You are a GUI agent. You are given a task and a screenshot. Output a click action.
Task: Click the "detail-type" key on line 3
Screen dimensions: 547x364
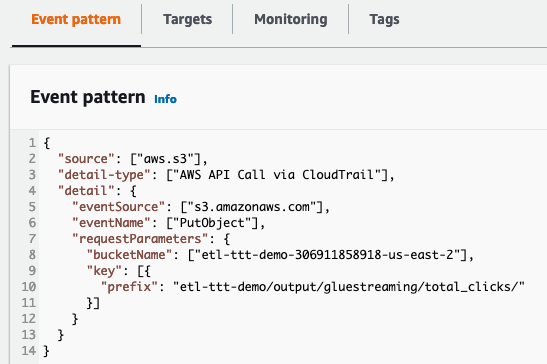tap(104, 175)
